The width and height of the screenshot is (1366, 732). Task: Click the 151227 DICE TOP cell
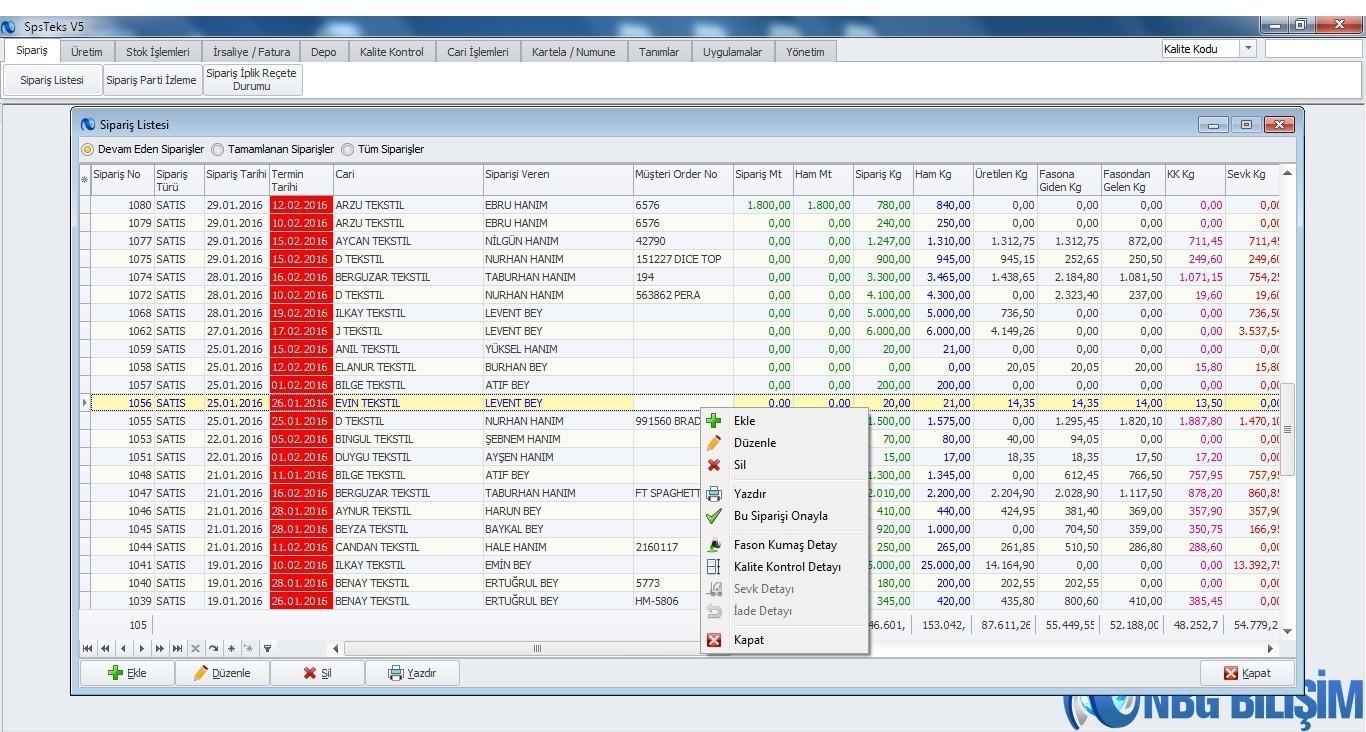coord(682,259)
